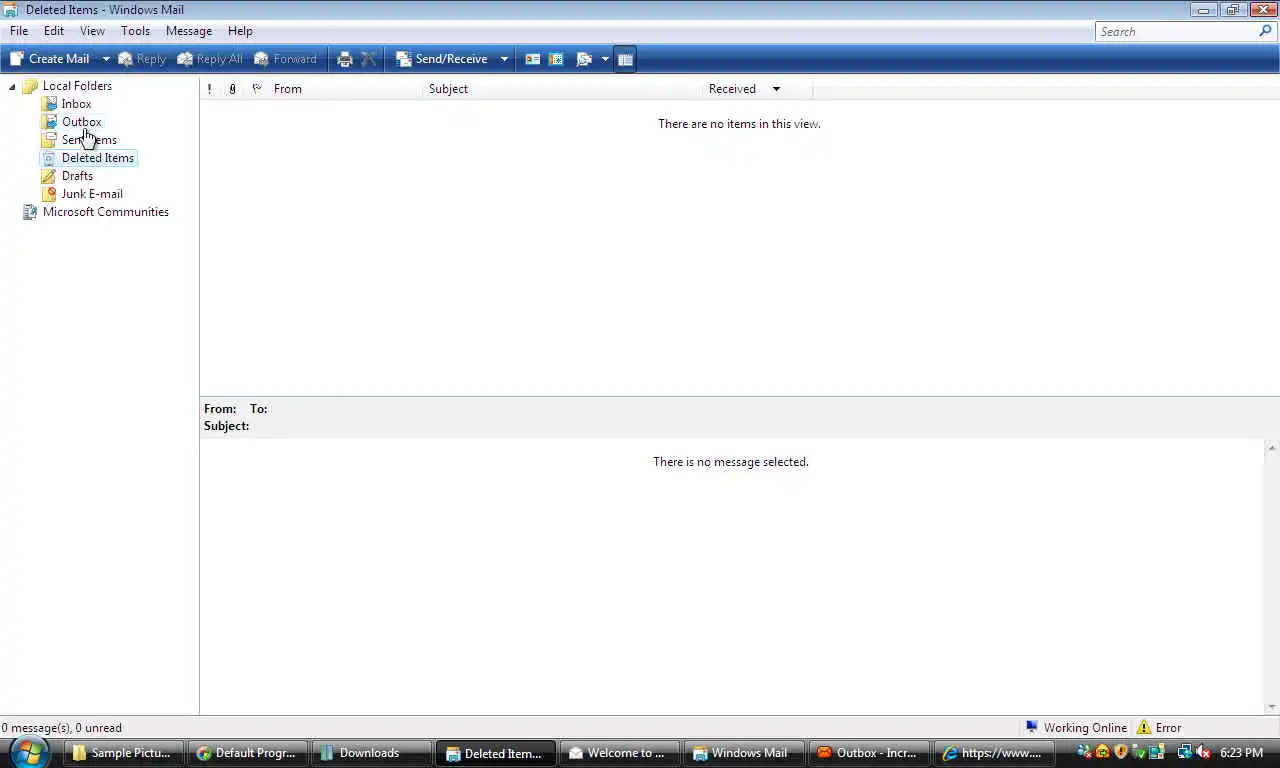Open the Windows Start button
This screenshot has width=1280, height=768.
pyautogui.click(x=29, y=752)
